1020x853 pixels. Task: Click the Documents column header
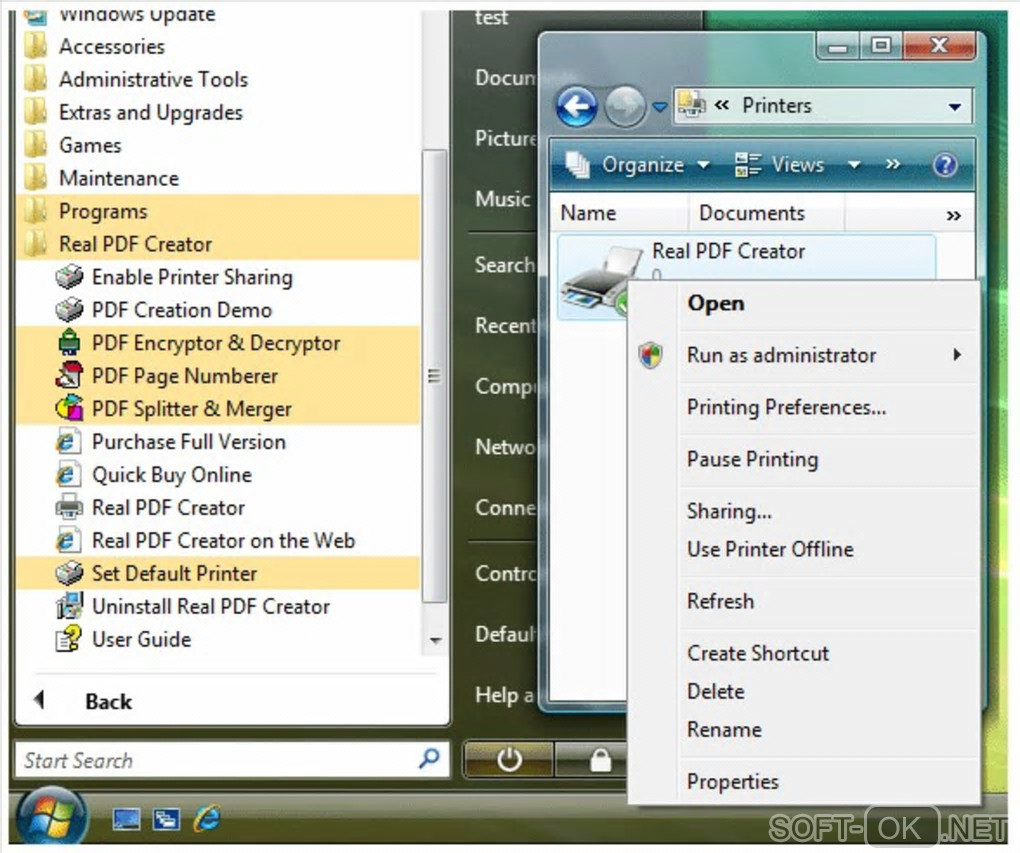766,213
